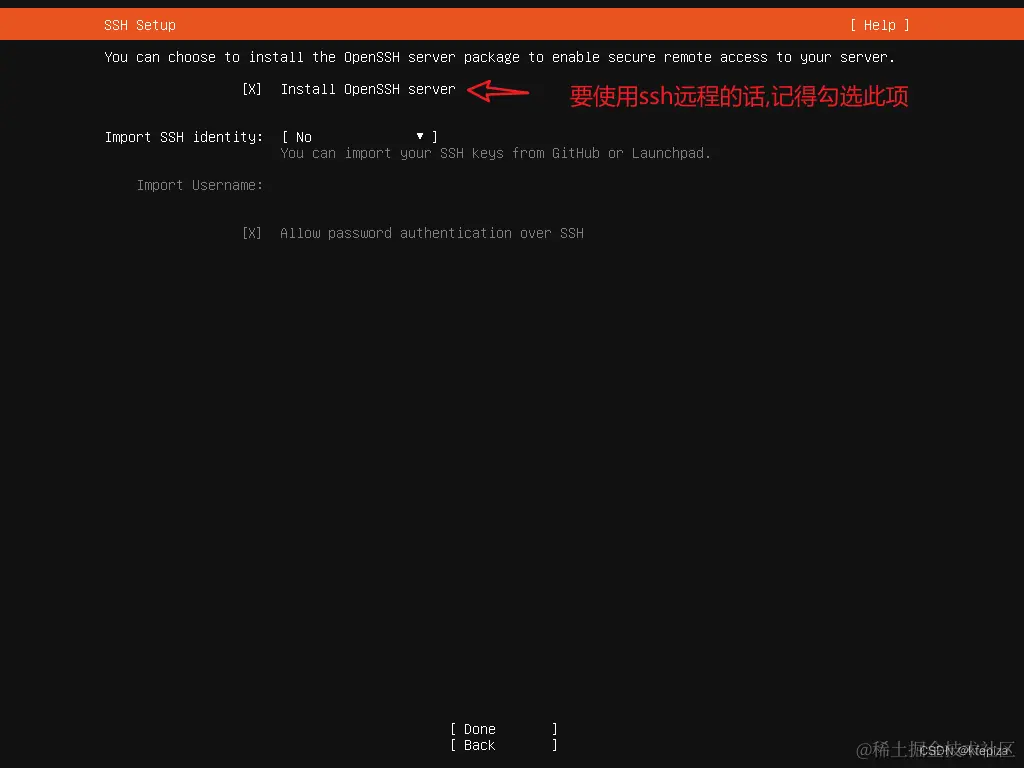
Task: Click the SSH Setup title text
Action: [140, 25]
